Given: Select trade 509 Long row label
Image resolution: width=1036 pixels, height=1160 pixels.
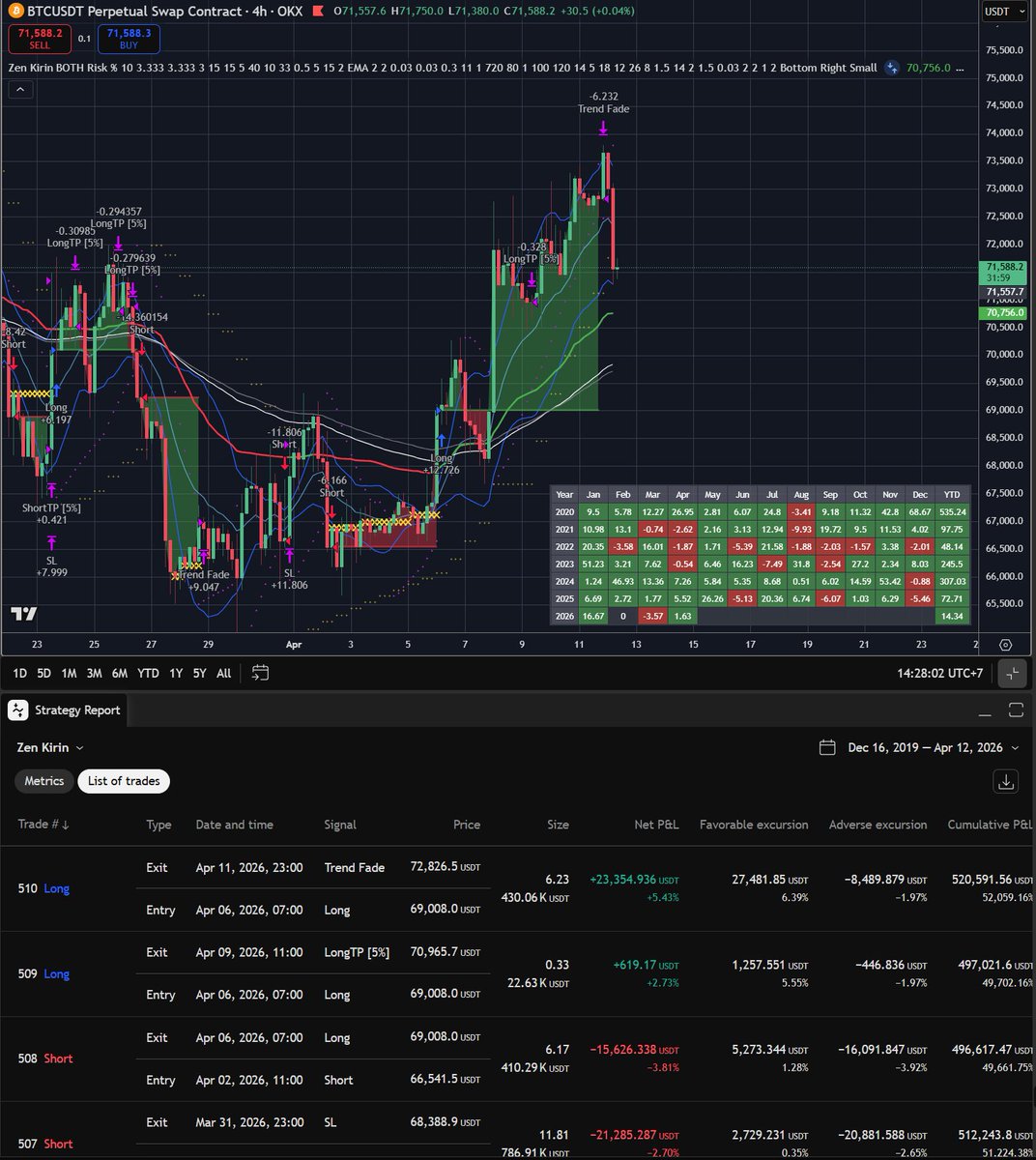Looking at the screenshot, I should pos(43,973).
